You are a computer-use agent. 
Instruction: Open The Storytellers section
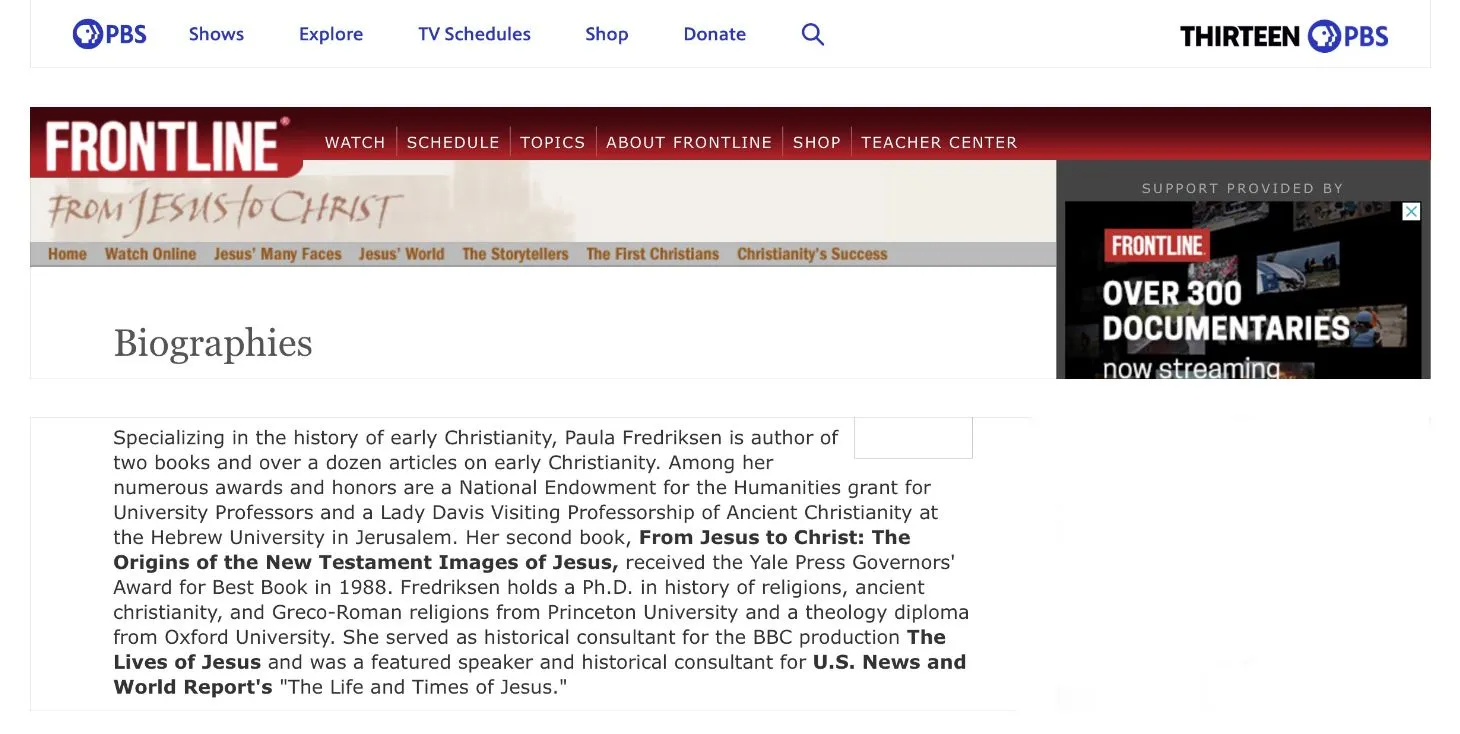pyautogui.click(x=515, y=254)
